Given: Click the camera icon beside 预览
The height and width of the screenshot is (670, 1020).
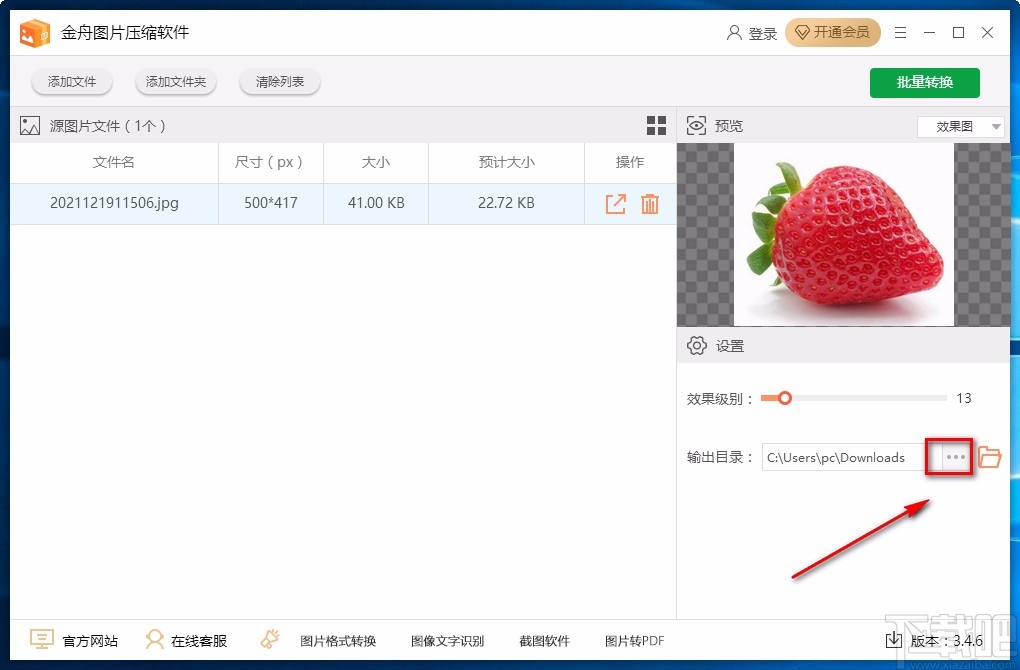Looking at the screenshot, I should point(696,125).
